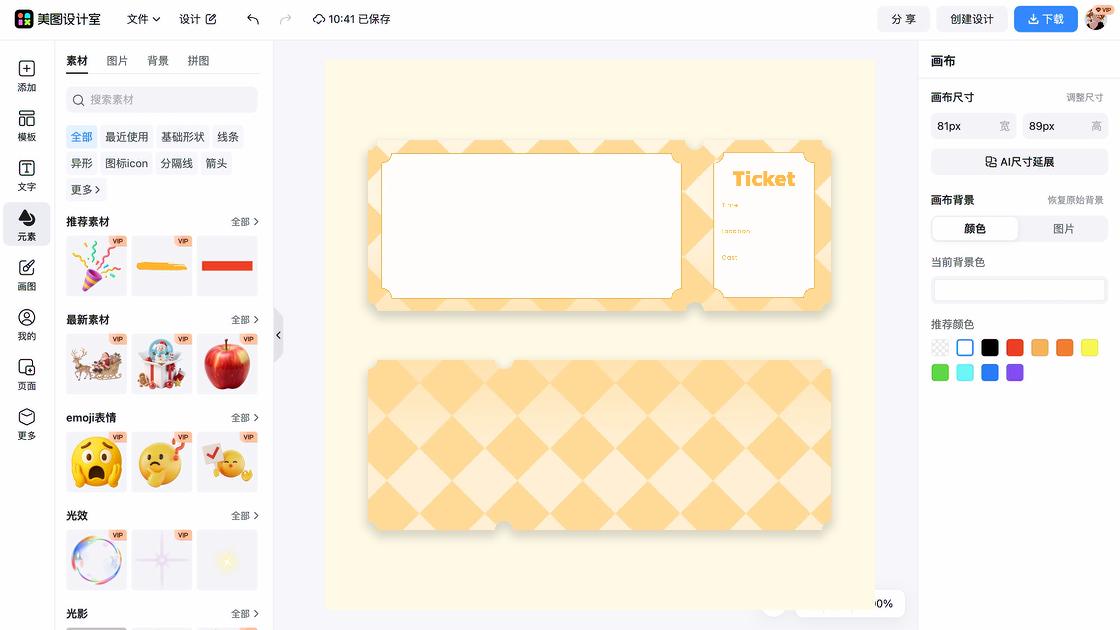Pick the red recommended color swatch
Viewport: 1120px width, 630px height.
tap(1014, 348)
